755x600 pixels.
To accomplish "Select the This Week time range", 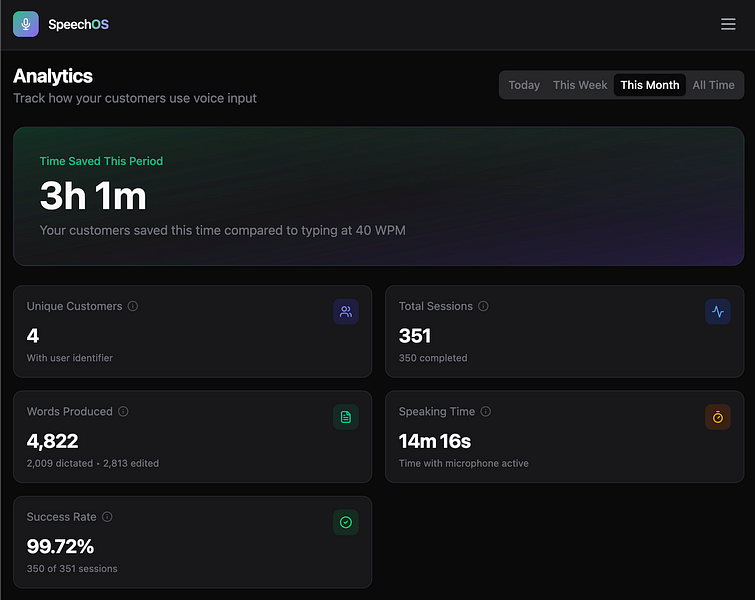I will [x=580, y=85].
